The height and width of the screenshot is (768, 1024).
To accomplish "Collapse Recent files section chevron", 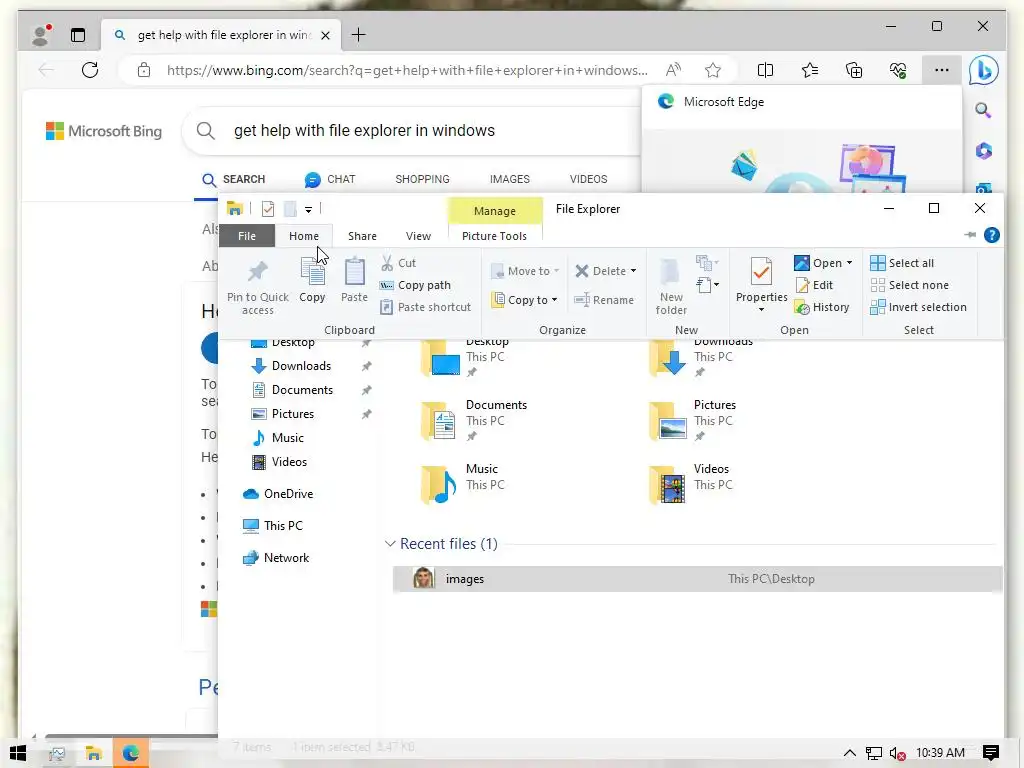I will coord(390,543).
